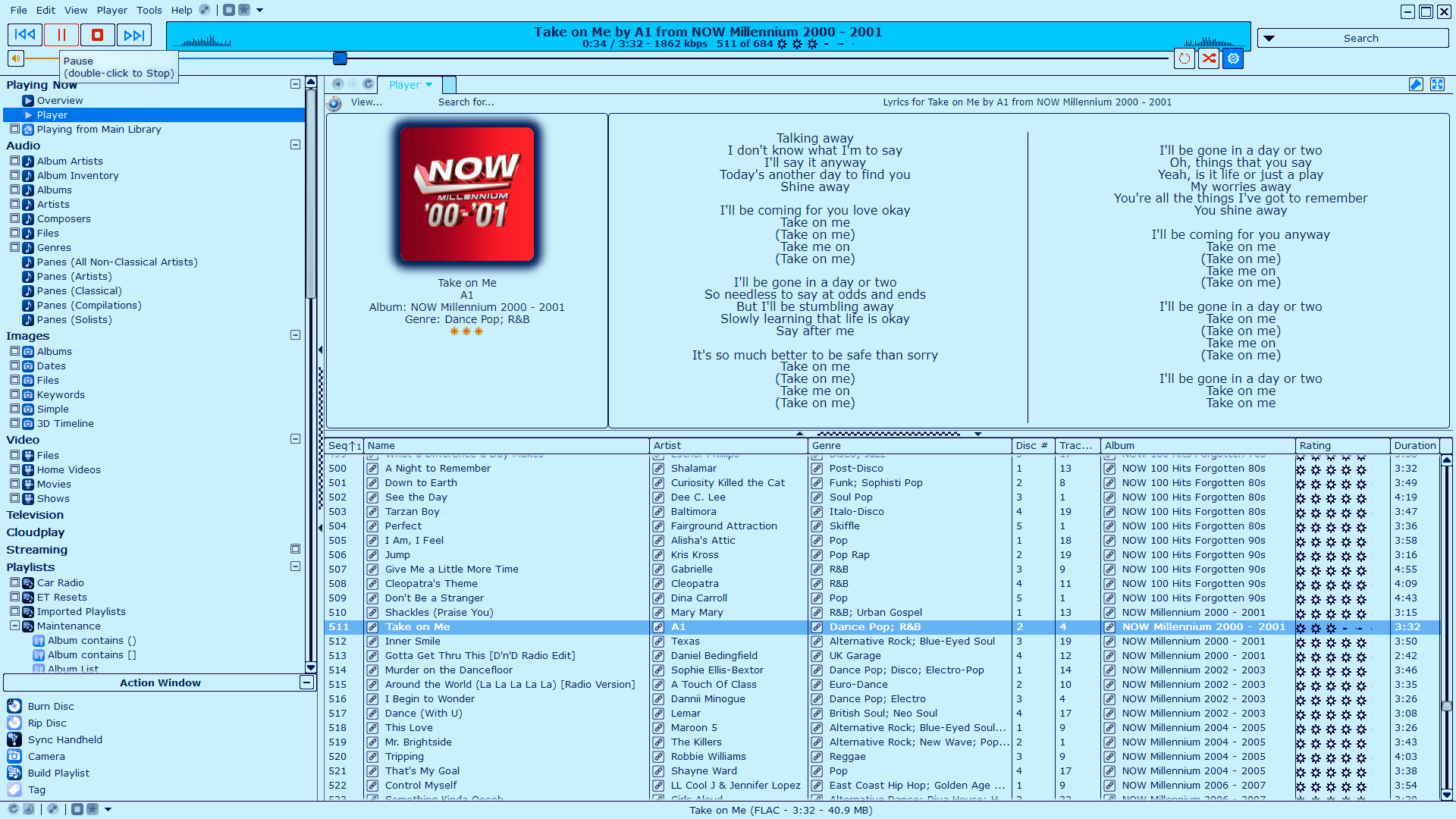Click the size-toggle arrows icon after Help
Screen dimensions: 1456x819
tap(204, 10)
